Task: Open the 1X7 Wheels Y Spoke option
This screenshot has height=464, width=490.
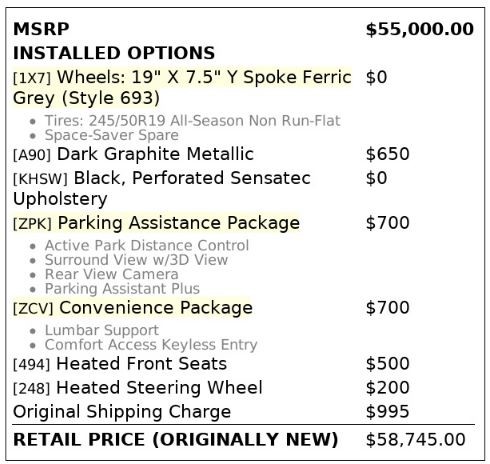Action: point(182,87)
